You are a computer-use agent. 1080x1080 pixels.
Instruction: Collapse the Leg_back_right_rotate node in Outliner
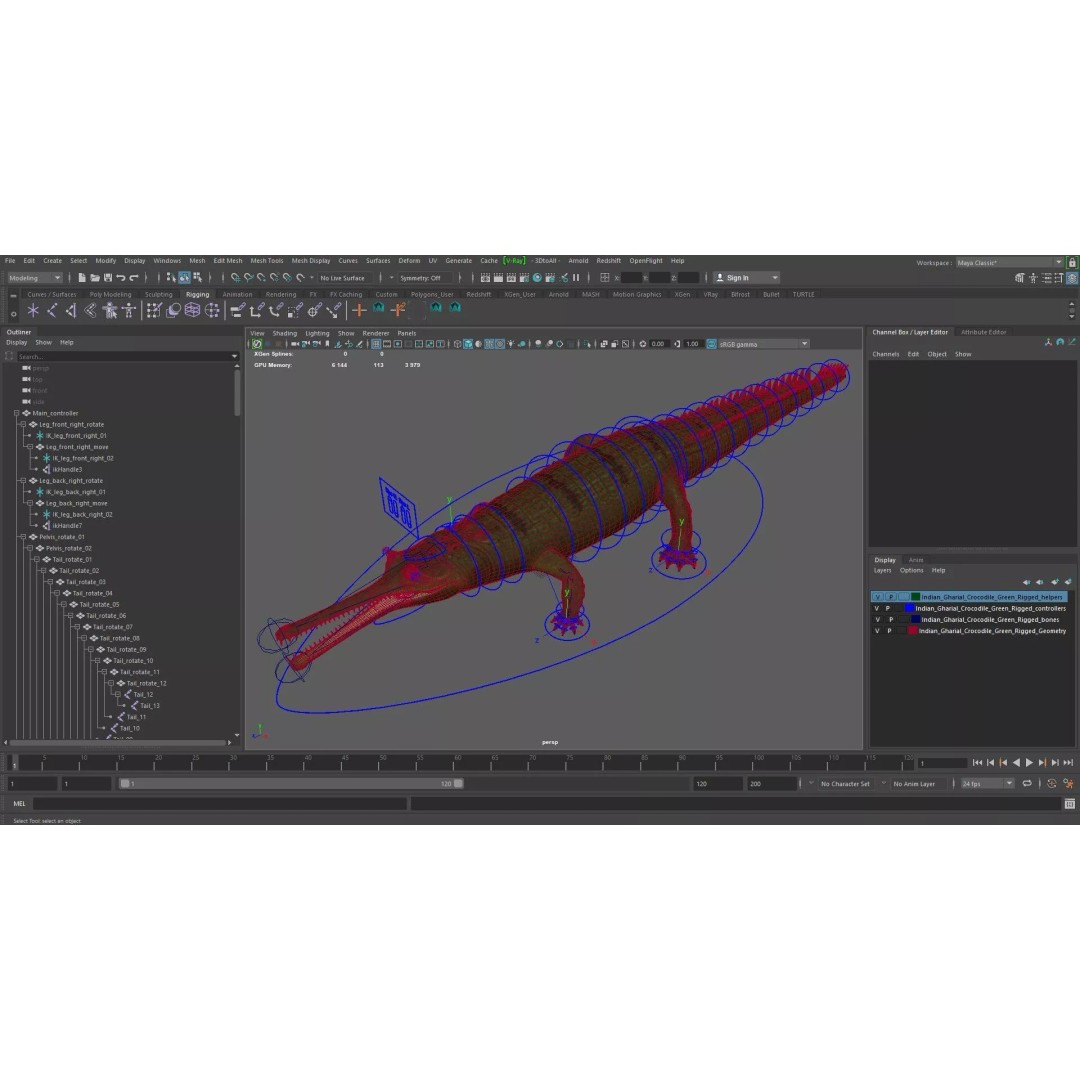point(23,481)
